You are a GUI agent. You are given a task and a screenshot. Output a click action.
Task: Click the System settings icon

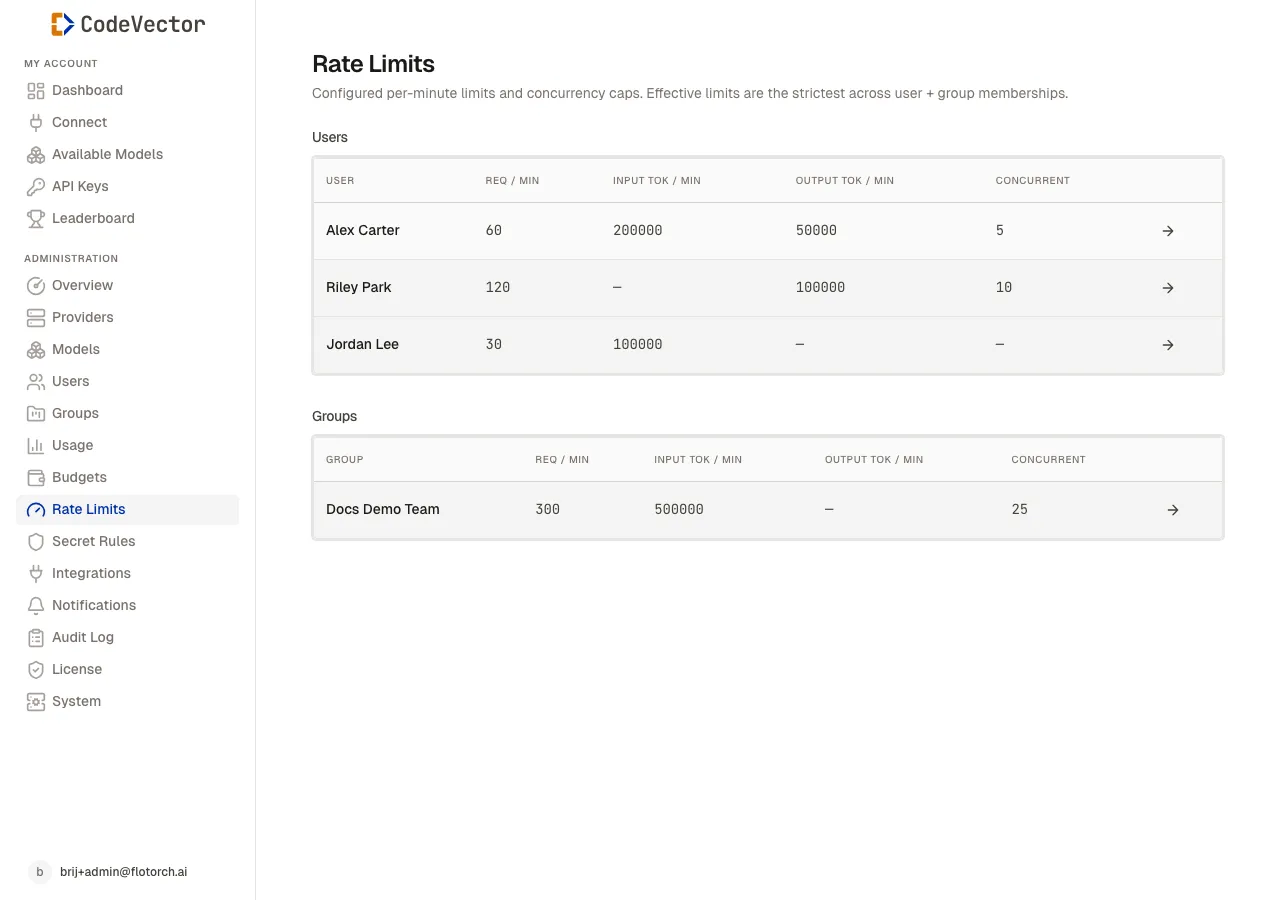click(x=36, y=702)
